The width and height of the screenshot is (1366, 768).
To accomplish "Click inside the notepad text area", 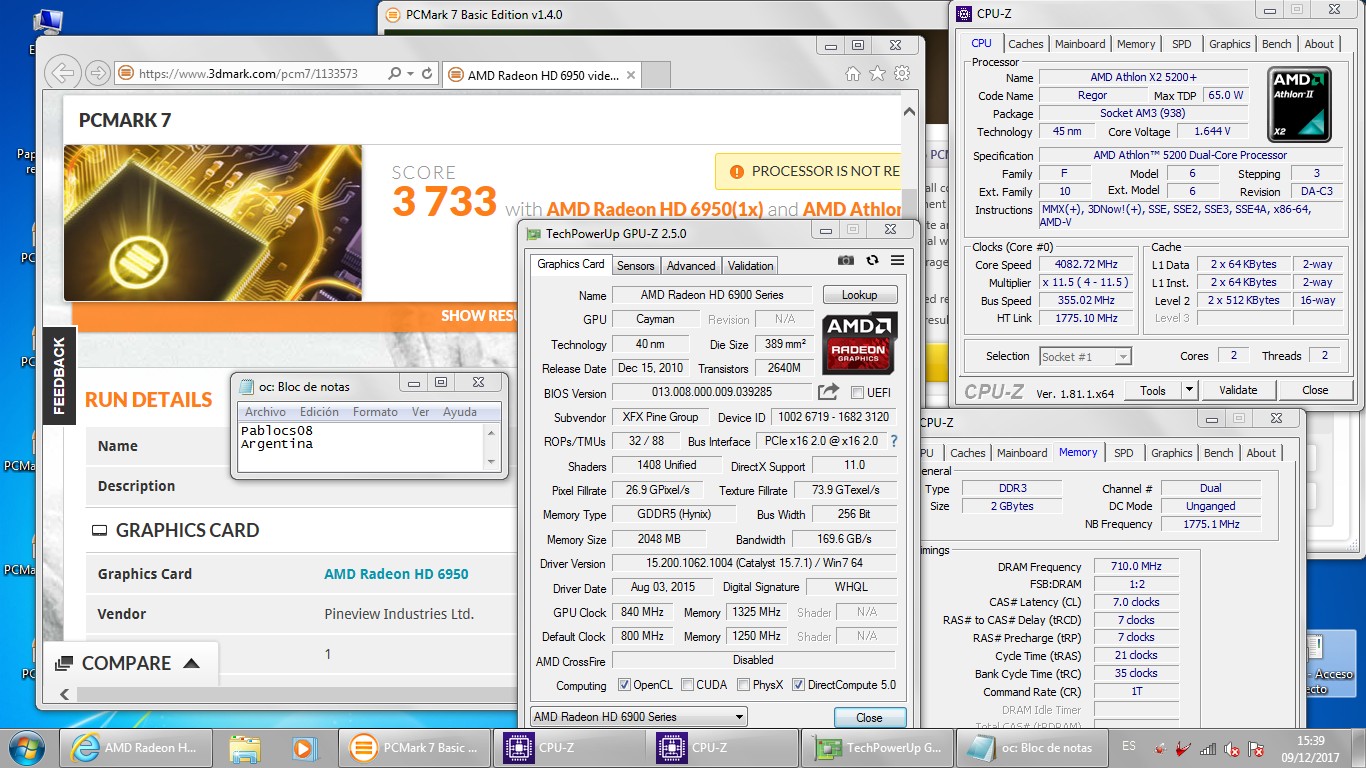I will pos(362,446).
